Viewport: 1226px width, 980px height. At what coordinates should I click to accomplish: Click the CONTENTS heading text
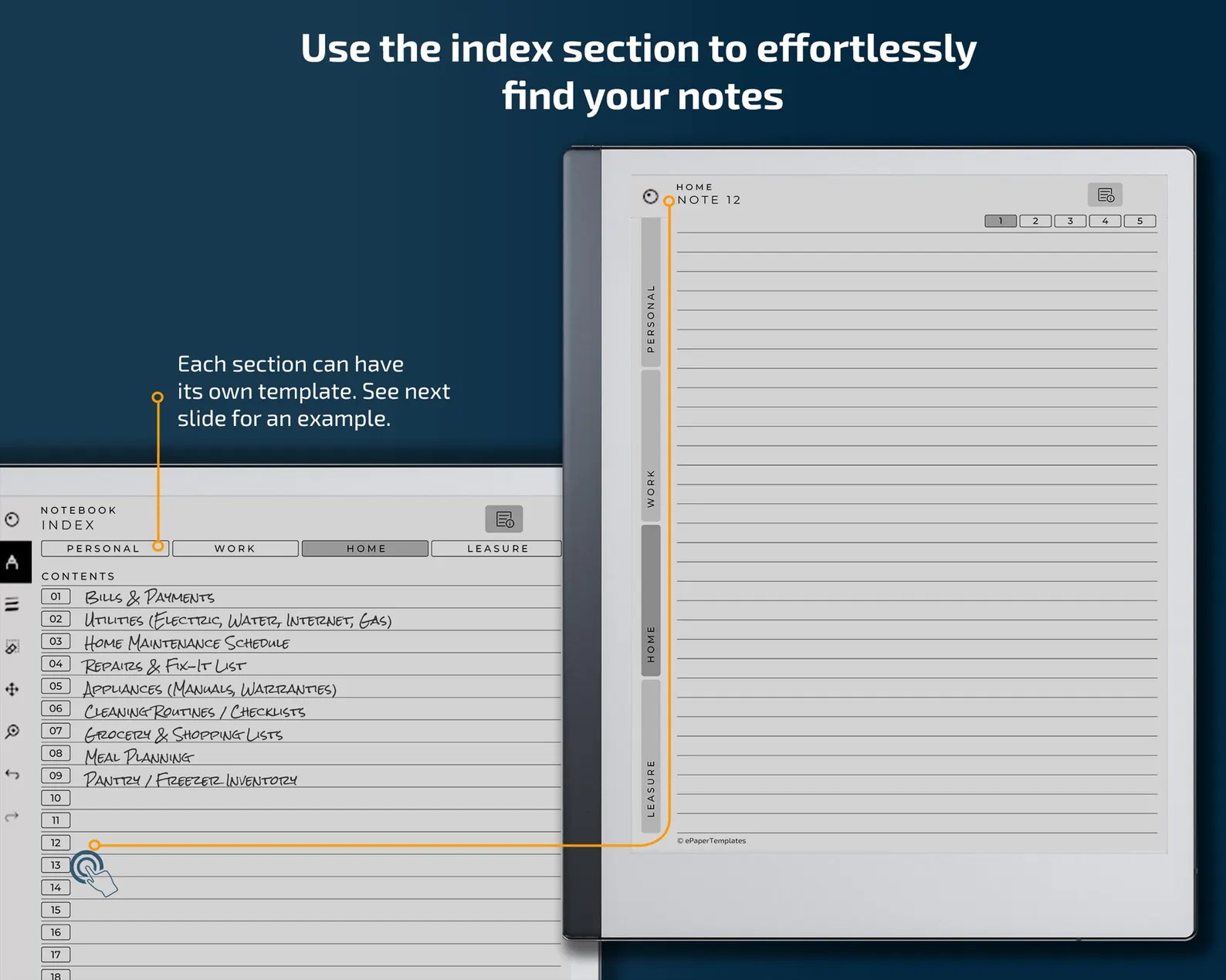point(78,576)
